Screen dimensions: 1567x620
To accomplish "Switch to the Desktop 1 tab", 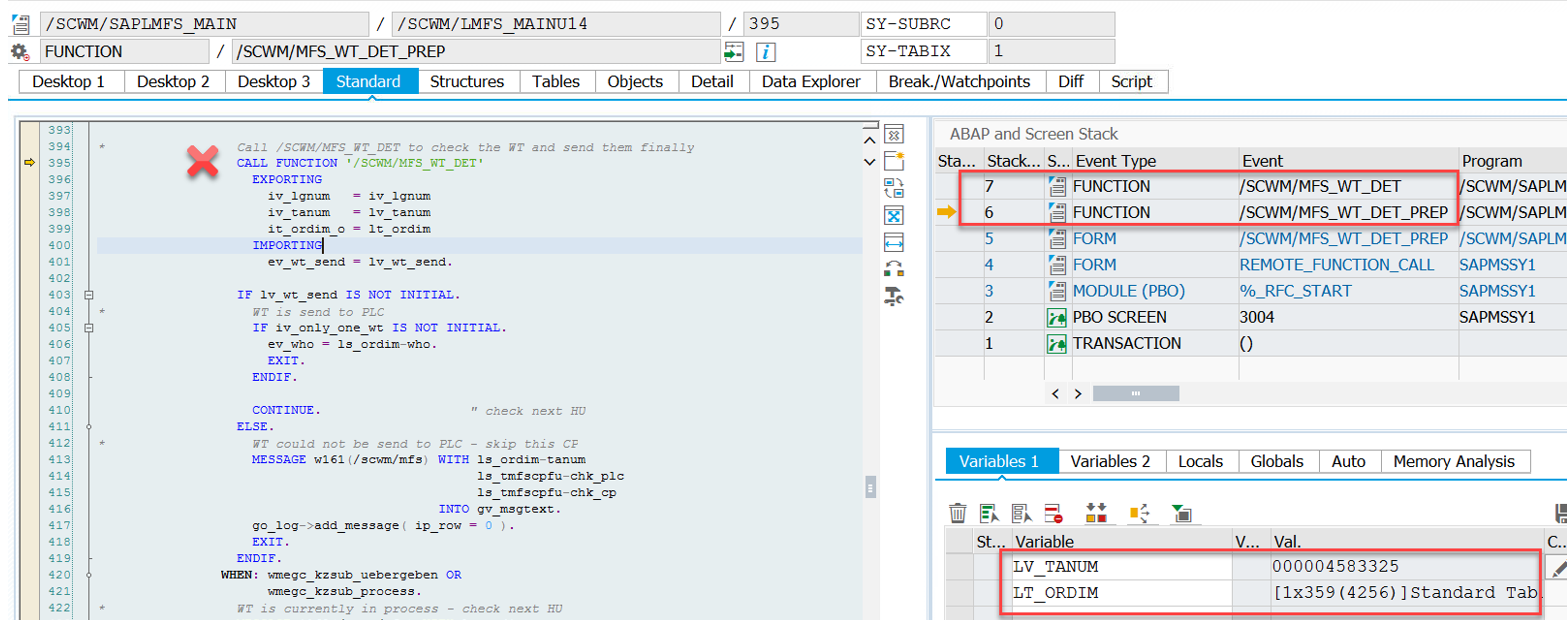I will [69, 82].
